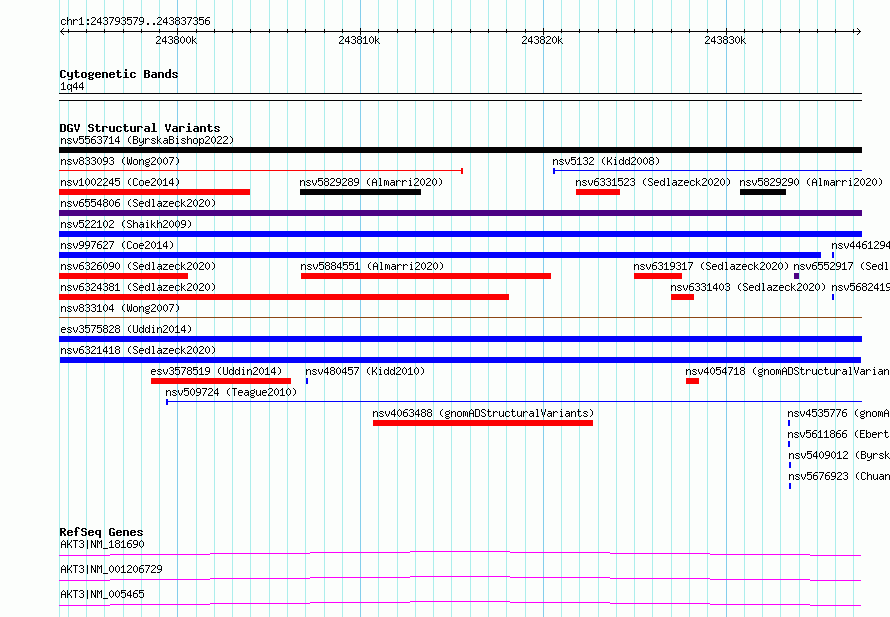Screen dimensions: 890x617
Task: Open nsv480457 (Kidd2010) label
Action: pos(365,371)
